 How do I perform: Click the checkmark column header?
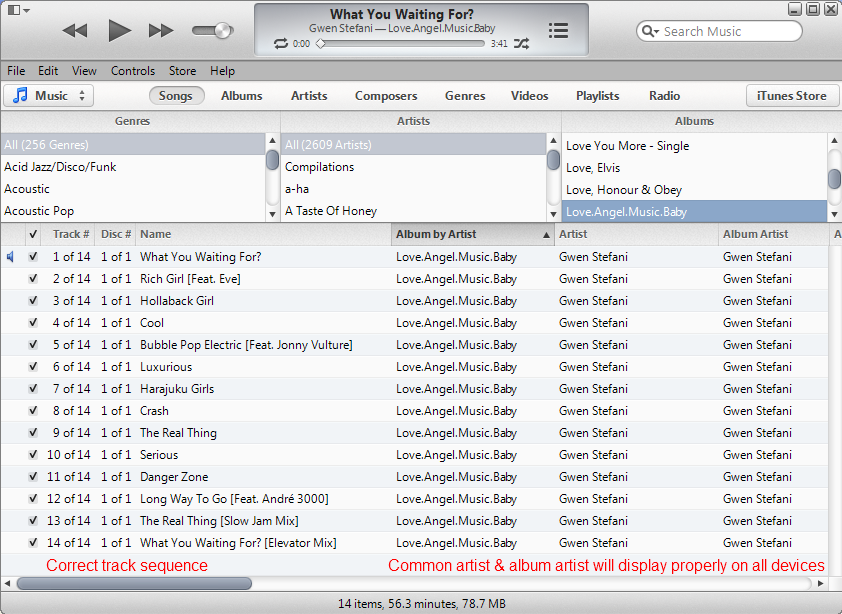point(33,234)
